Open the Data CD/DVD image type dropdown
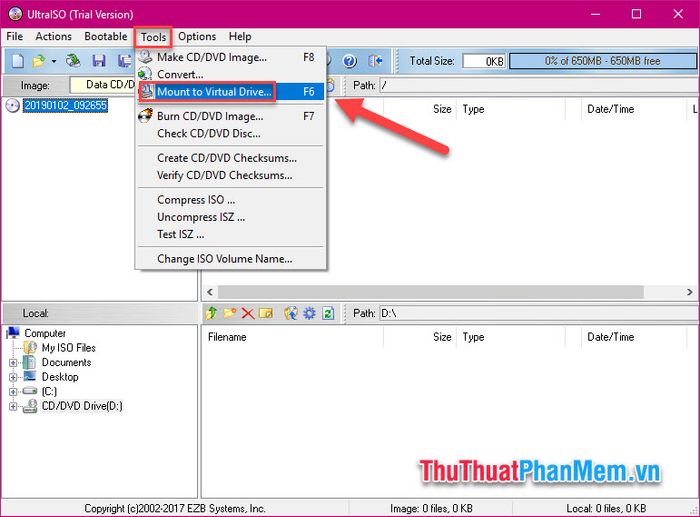Image resolution: width=700 pixels, height=517 pixels. tap(102, 84)
